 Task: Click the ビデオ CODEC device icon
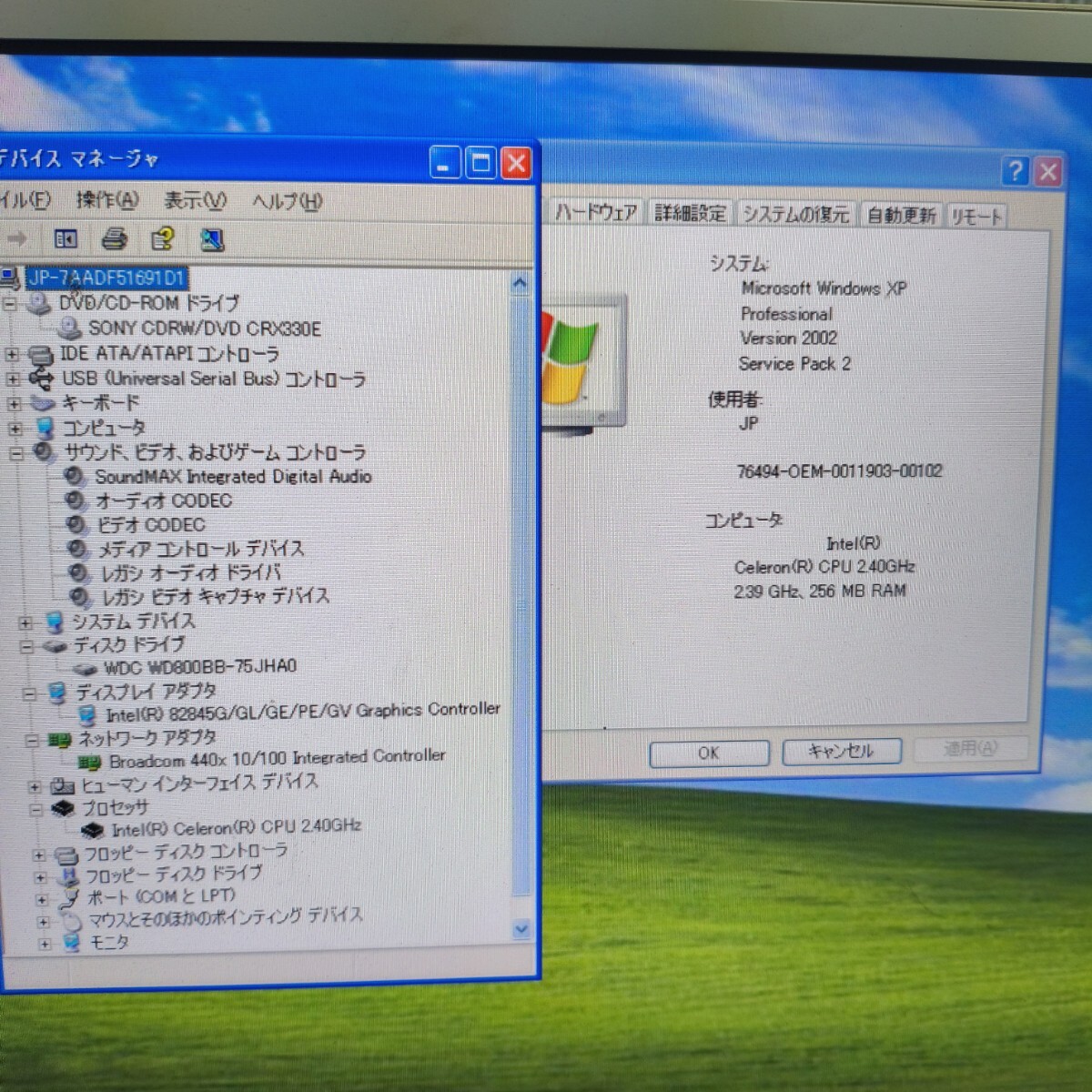point(77,525)
